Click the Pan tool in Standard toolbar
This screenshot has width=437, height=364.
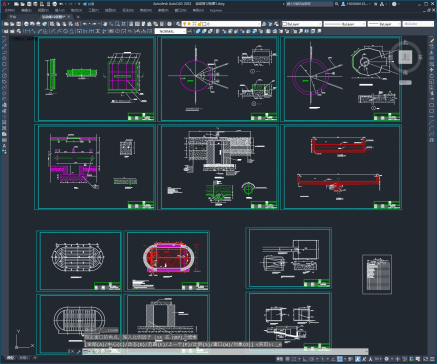pos(105,24)
